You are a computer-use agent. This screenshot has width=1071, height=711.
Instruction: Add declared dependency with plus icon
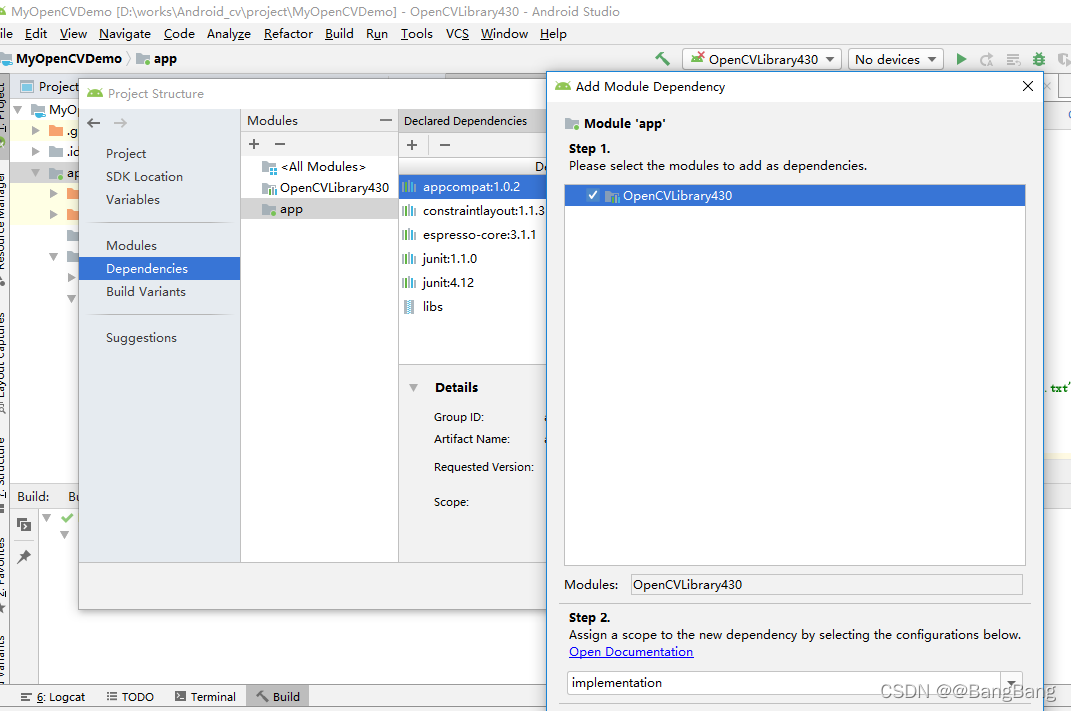coord(412,145)
